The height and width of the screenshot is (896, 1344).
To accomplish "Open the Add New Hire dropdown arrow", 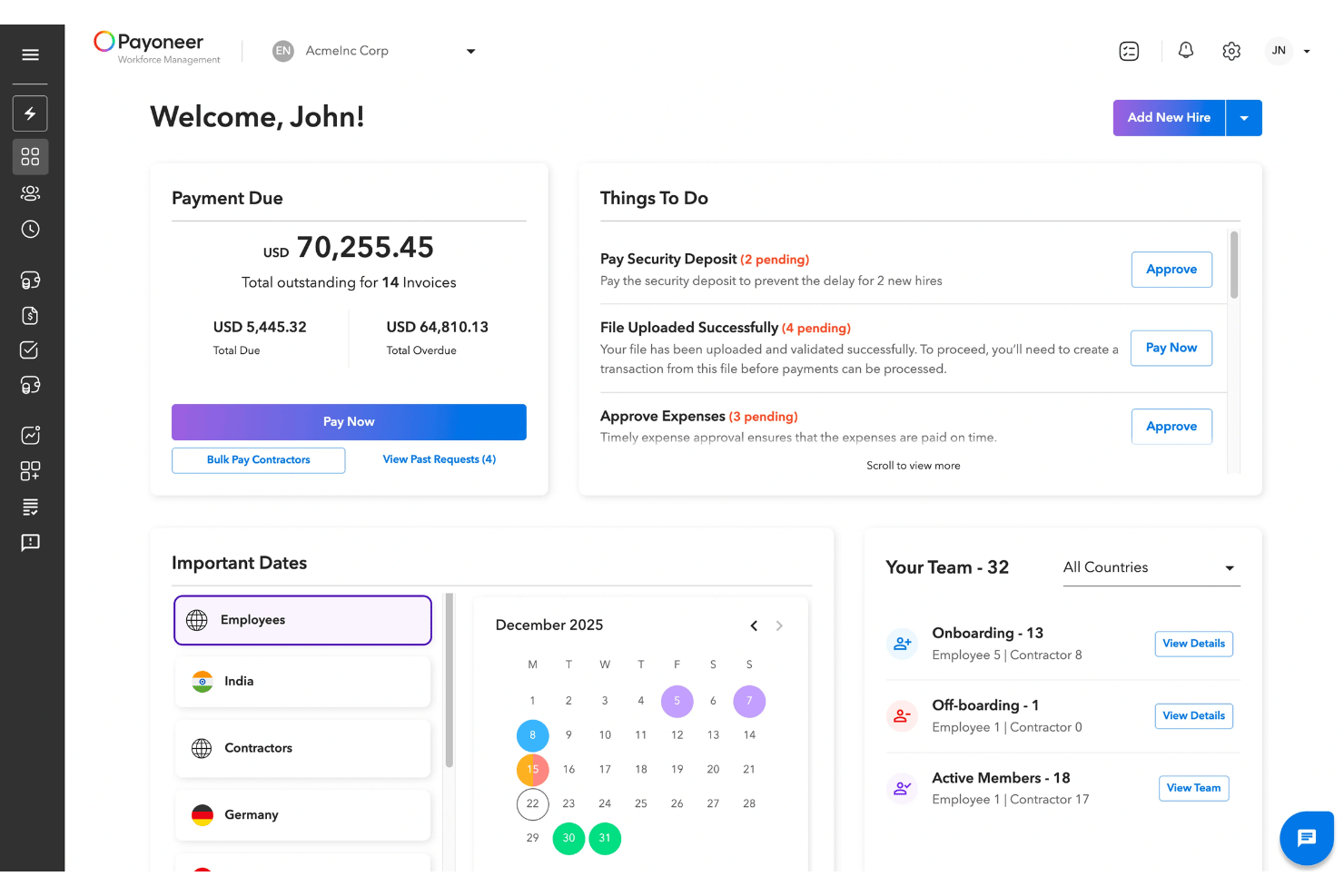I will (1244, 118).
